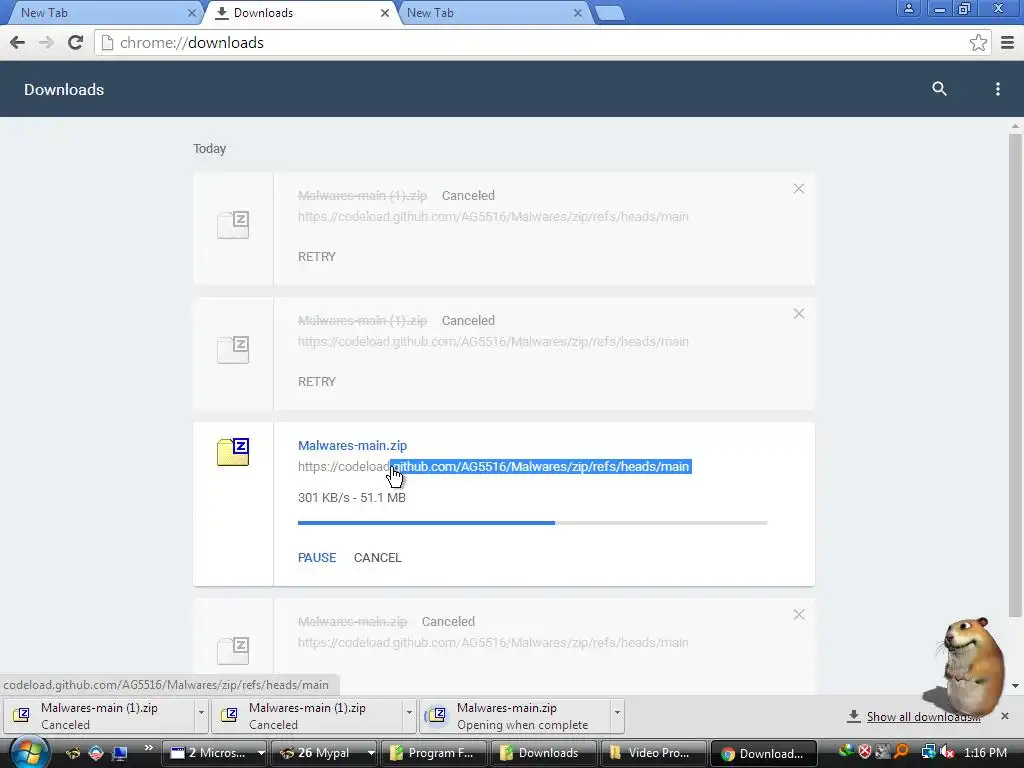Focus the address bar showing chrome://downloads
The image size is (1024, 768).
pos(542,43)
